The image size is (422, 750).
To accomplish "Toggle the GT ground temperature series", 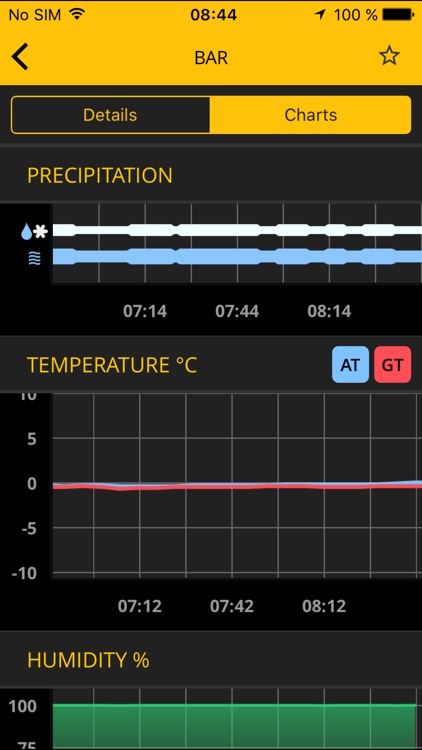I will [x=392, y=365].
